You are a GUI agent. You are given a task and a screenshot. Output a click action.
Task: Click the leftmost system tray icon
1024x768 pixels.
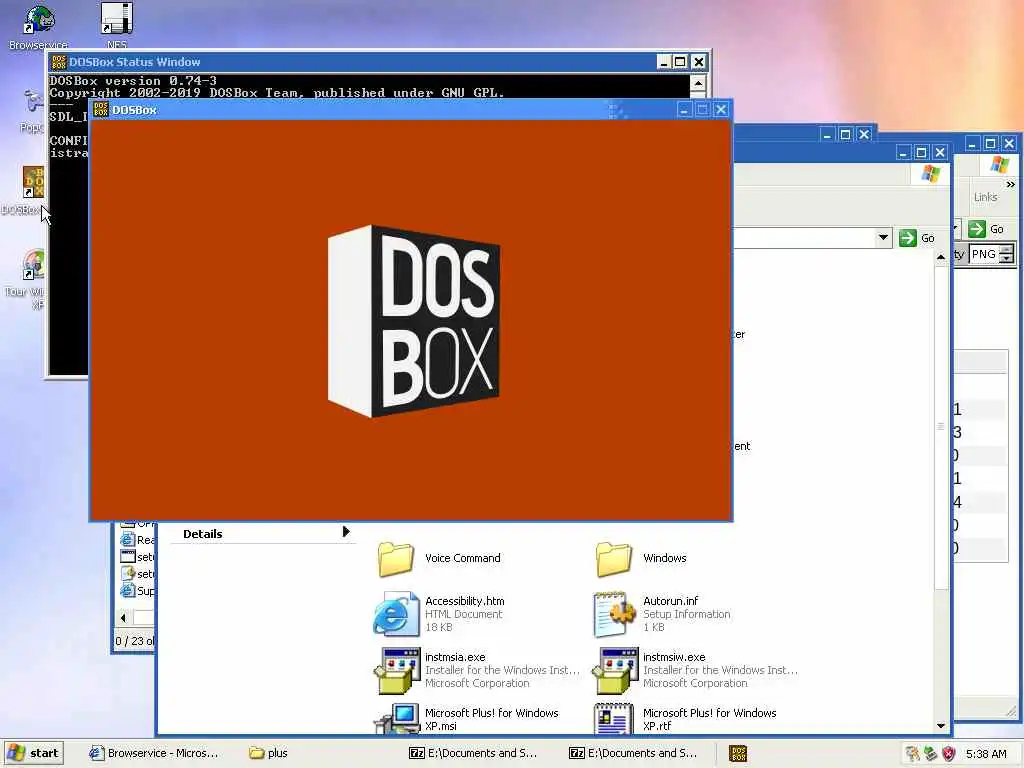coord(912,754)
